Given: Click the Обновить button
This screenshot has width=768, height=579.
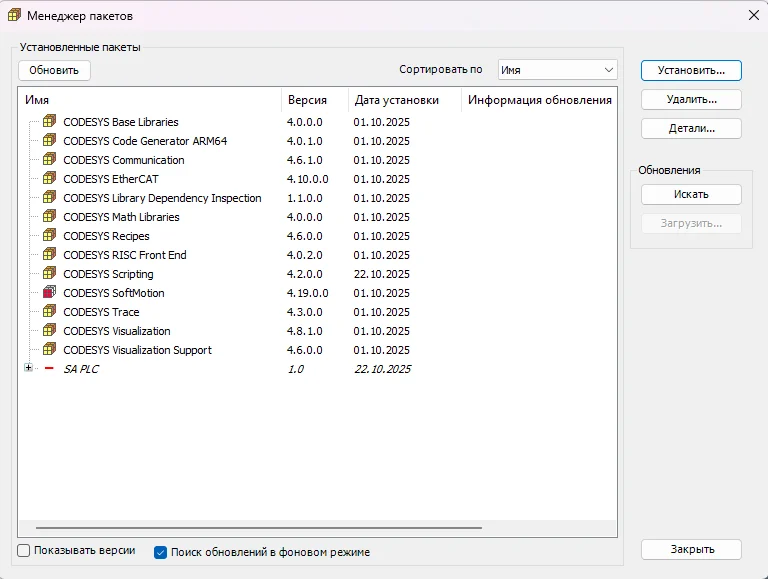Looking at the screenshot, I should 54,71.
